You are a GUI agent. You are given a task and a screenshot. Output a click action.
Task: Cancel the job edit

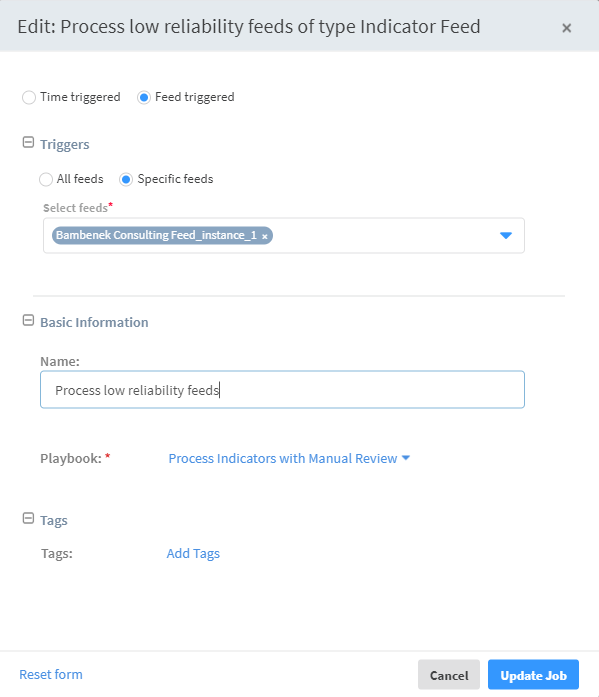tap(449, 675)
